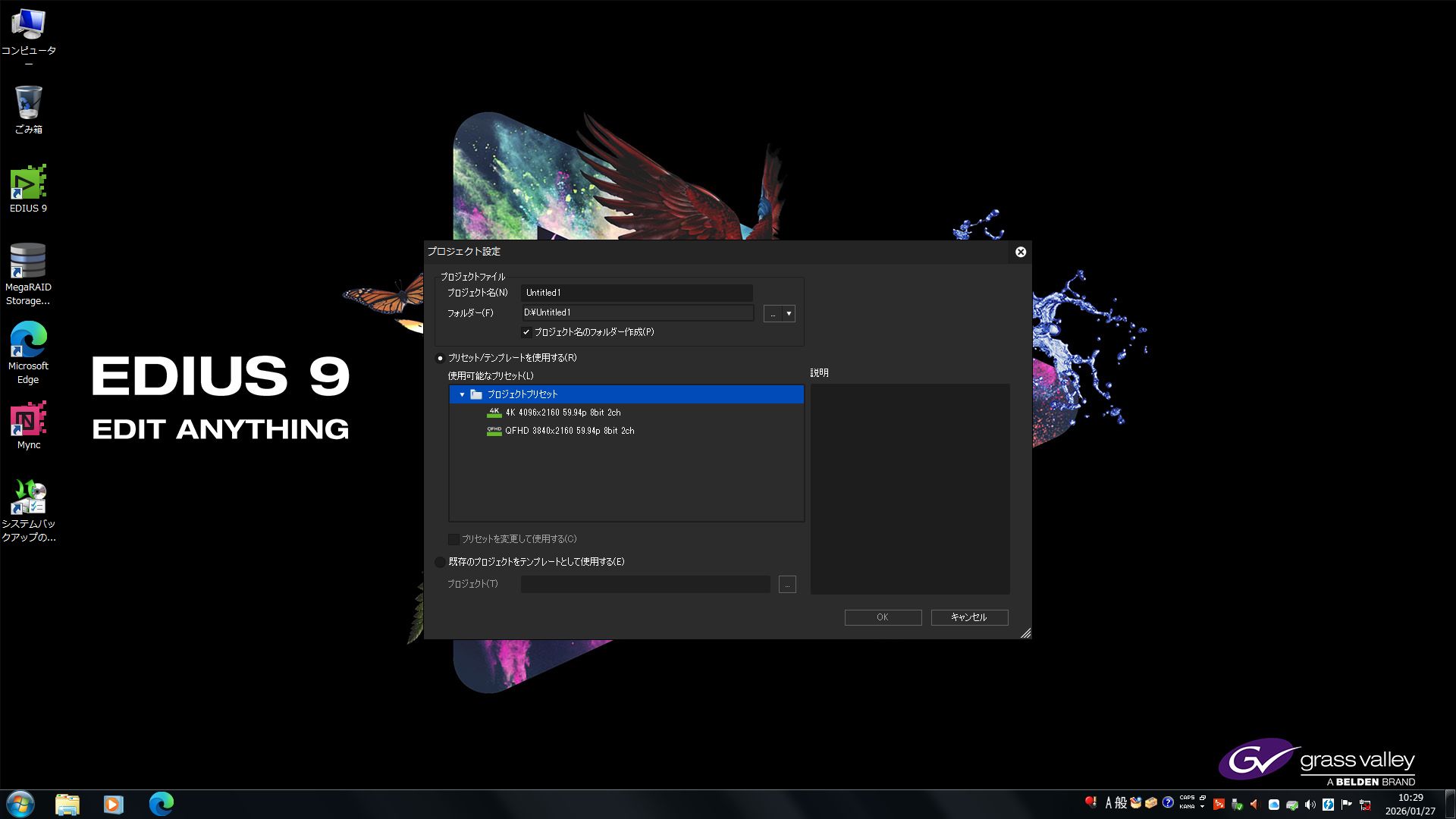The image size is (1456, 819).
Task: Collapse the プロジェクトプリセット tree folder
Action: point(462,394)
